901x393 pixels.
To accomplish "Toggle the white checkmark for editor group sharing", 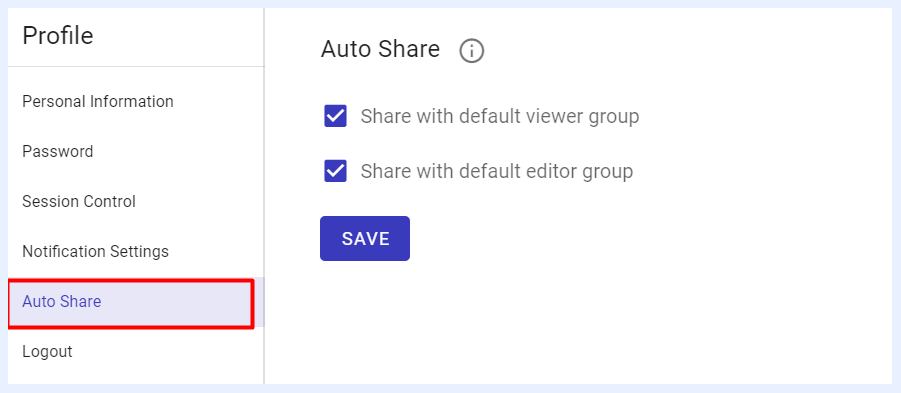I will 335,171.
